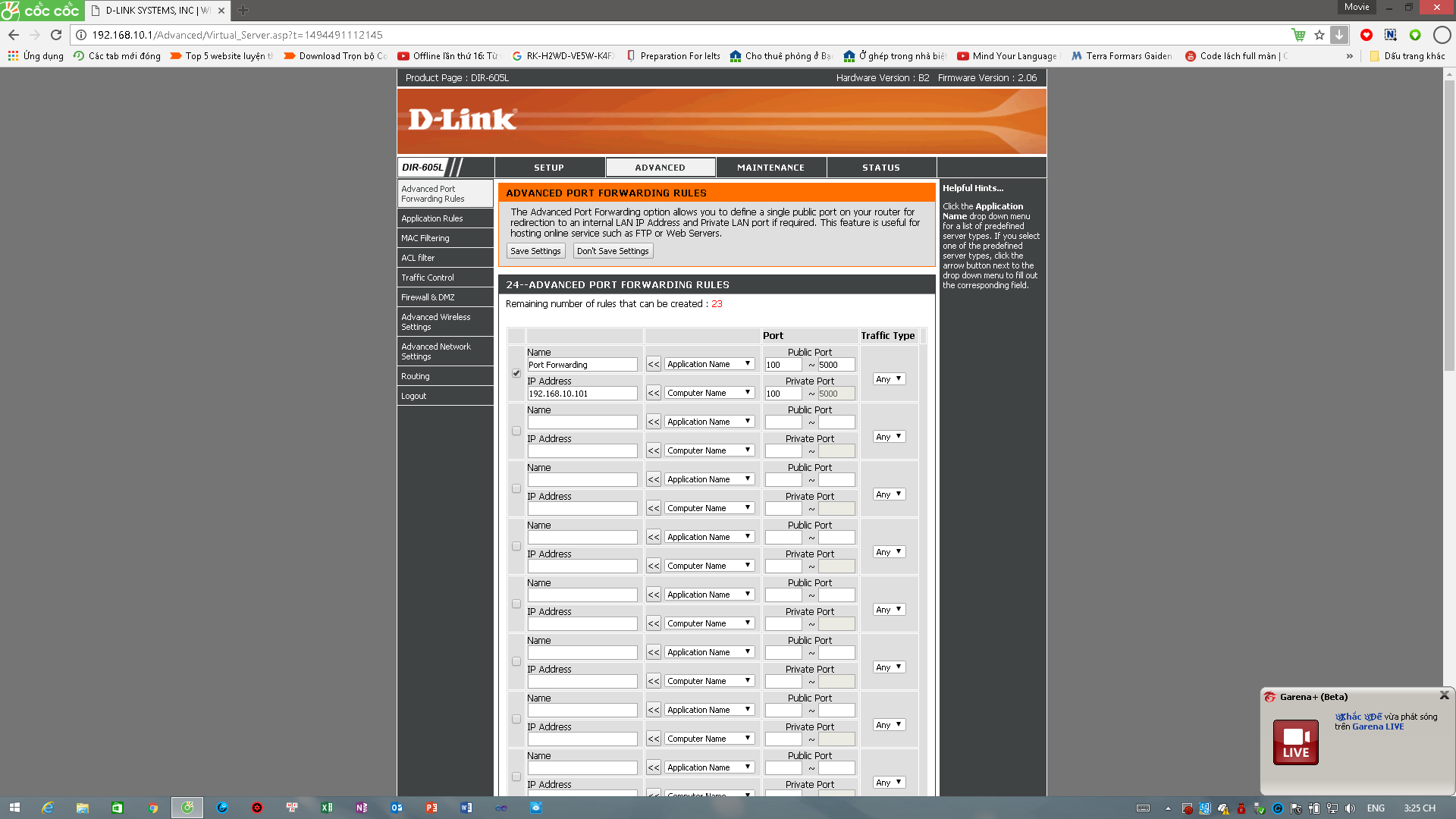Open the Garena LIVE red icon
The height and width of the screenshot is (819, 1456).
(x=1295, y=742)
